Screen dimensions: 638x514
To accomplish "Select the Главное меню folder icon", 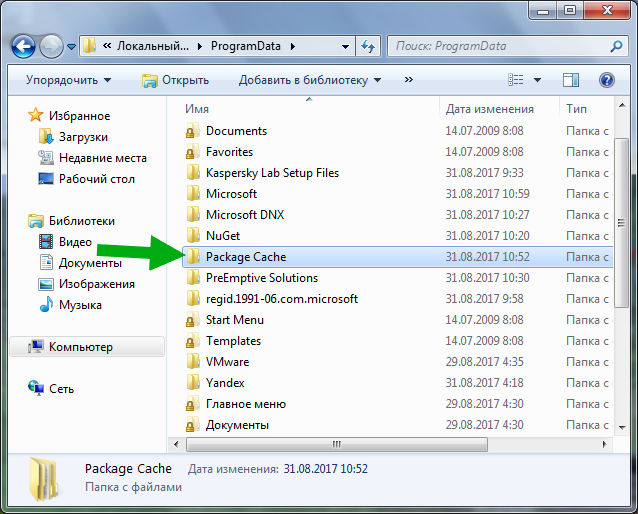I will 193,404.
